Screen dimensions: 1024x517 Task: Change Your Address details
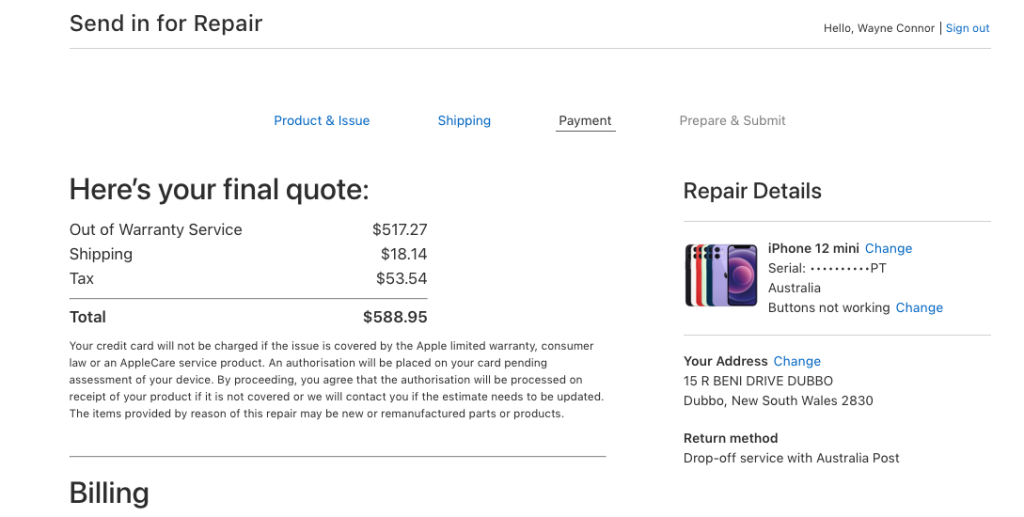[x=797, y=361]
